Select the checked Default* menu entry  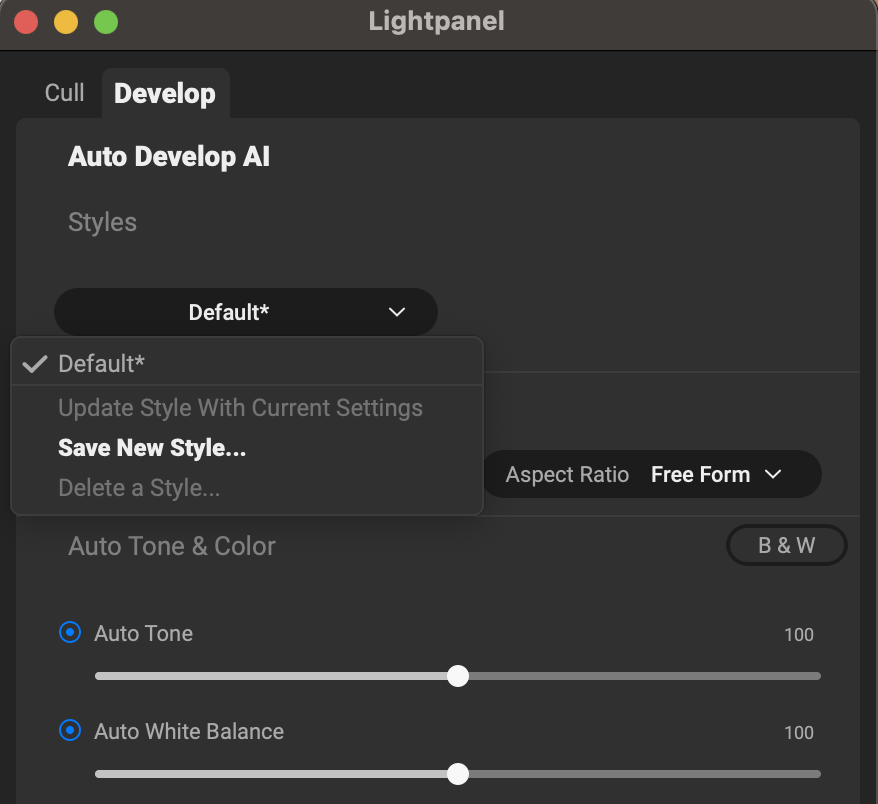(x=102, y=364)
